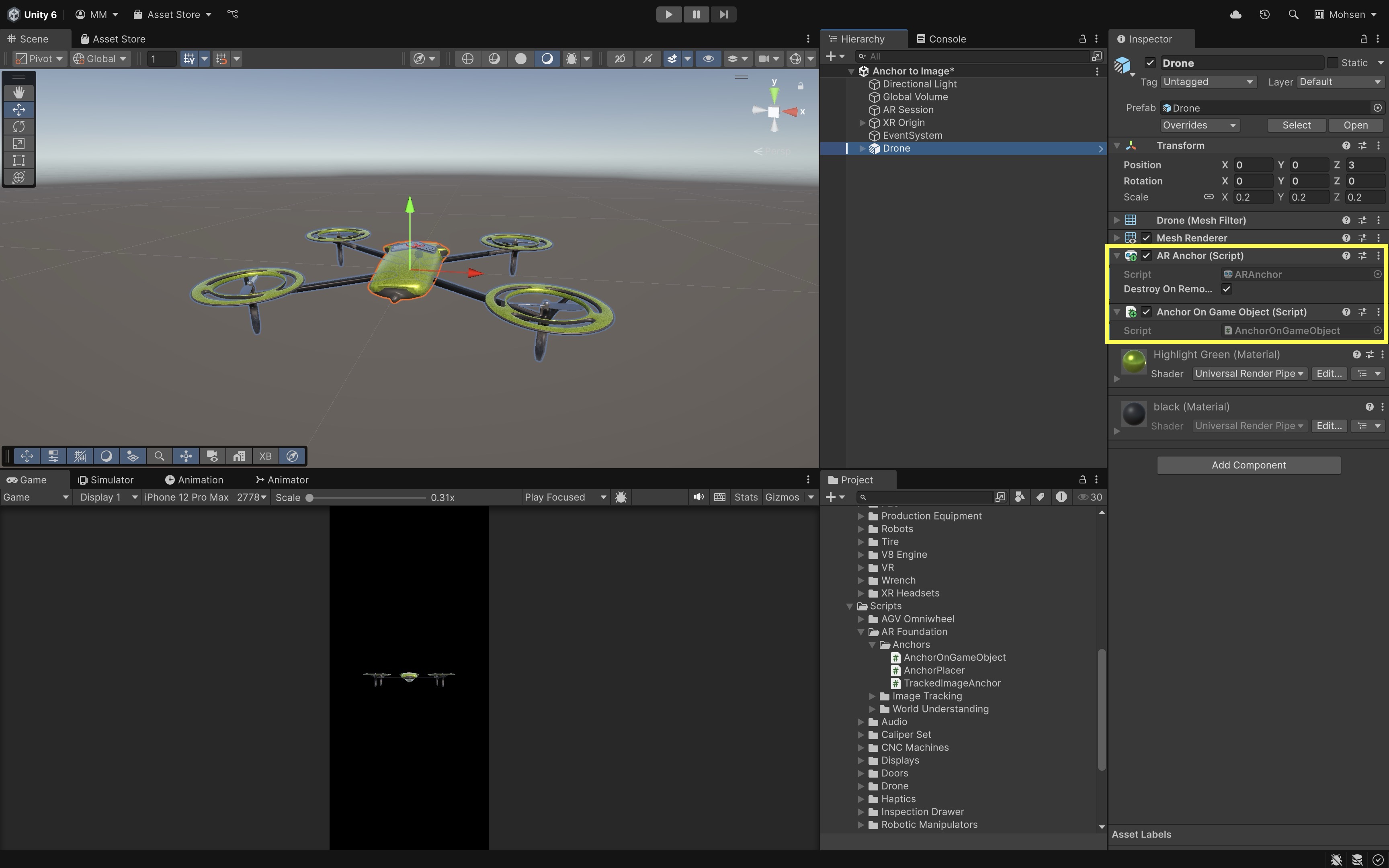Select the Rect transform tool
Image resolution: width=1389 pixels, height=868 pixels.
pyautogui.click(x=18, y=160)
